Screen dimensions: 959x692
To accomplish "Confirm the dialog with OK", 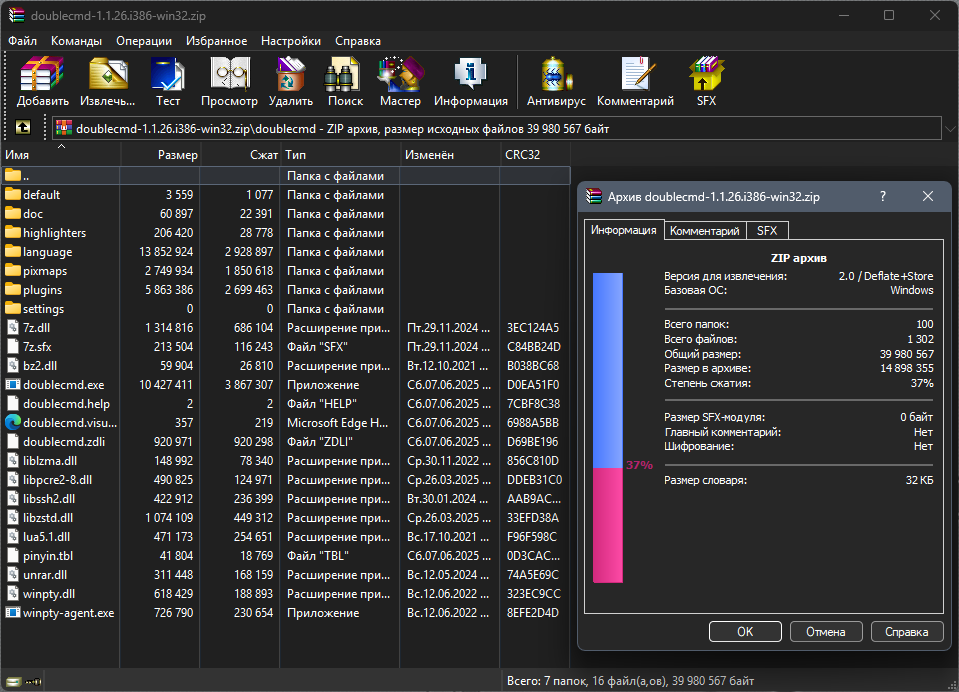I will [745, 631].
